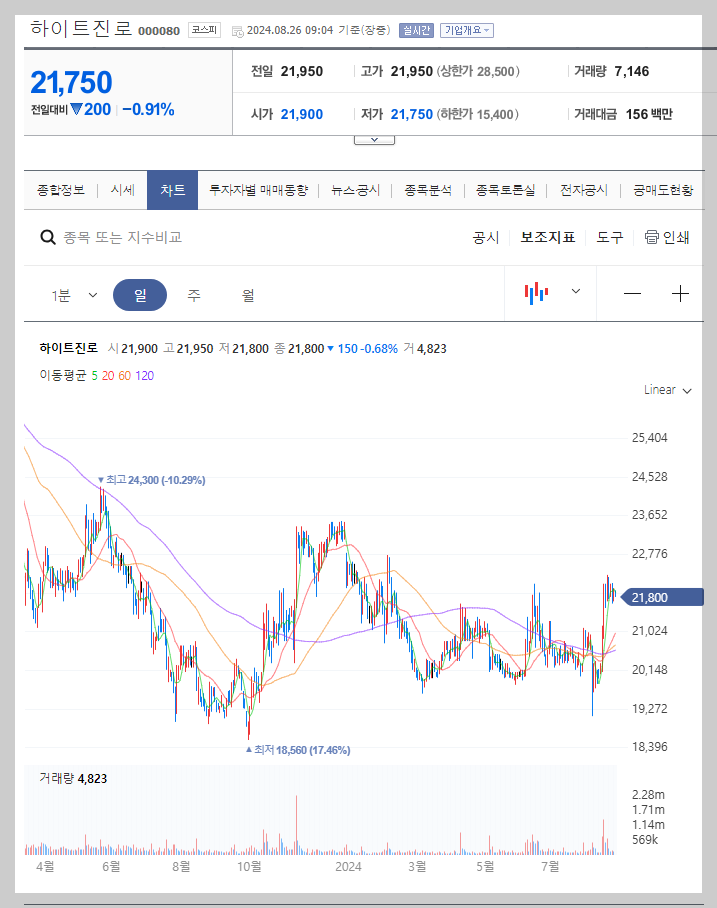Click the 공시 disclosure button
Image resolution: width=717 pixels, height=908 pixels.
click(485, 238)
